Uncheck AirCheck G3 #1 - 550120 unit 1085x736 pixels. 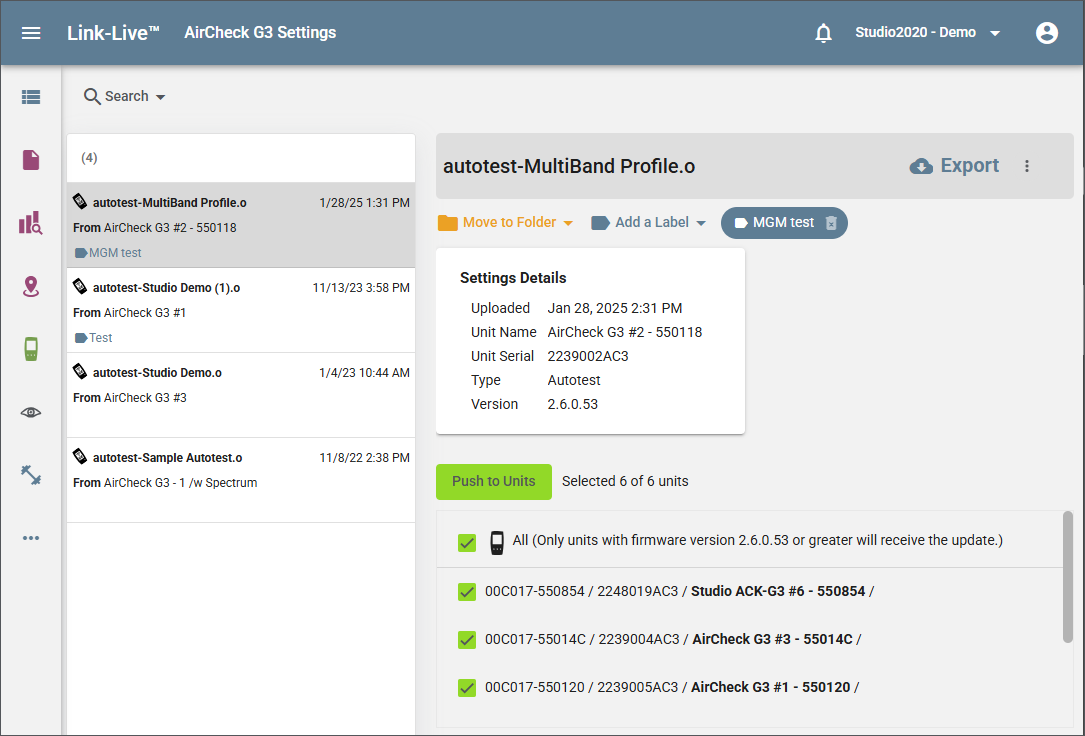click(467, 688)
